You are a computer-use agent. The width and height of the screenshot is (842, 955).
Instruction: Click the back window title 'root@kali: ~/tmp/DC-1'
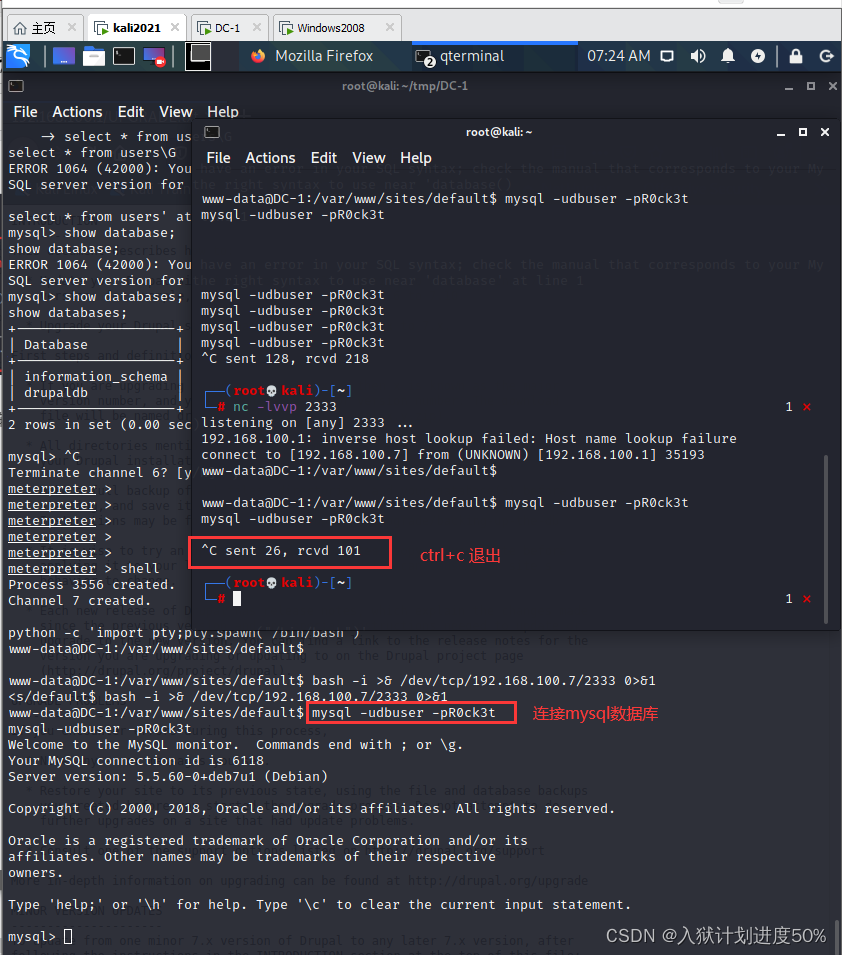point(405,86)
